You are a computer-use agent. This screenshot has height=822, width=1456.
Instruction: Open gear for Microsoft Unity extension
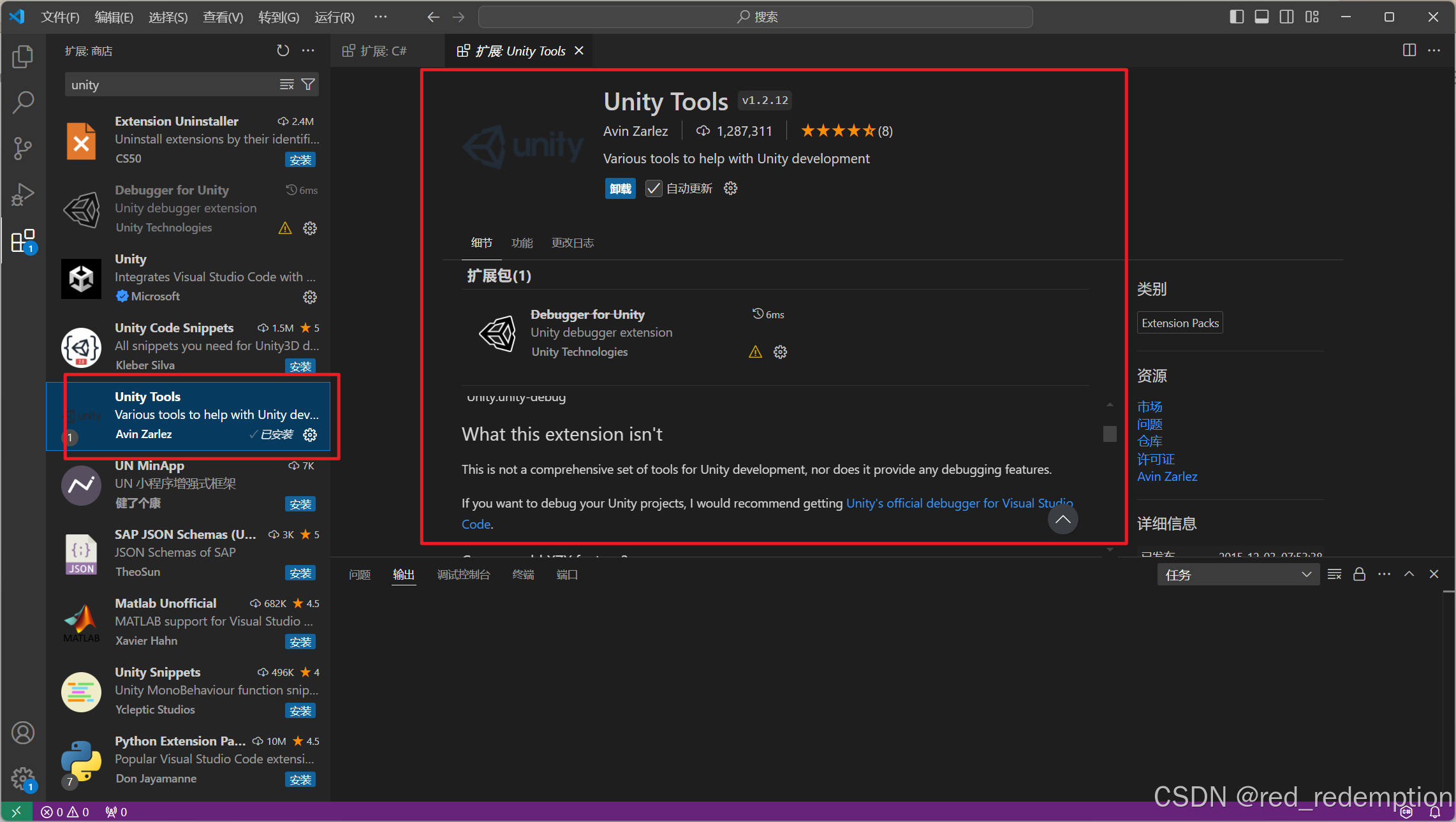click(x=310, y=297)
